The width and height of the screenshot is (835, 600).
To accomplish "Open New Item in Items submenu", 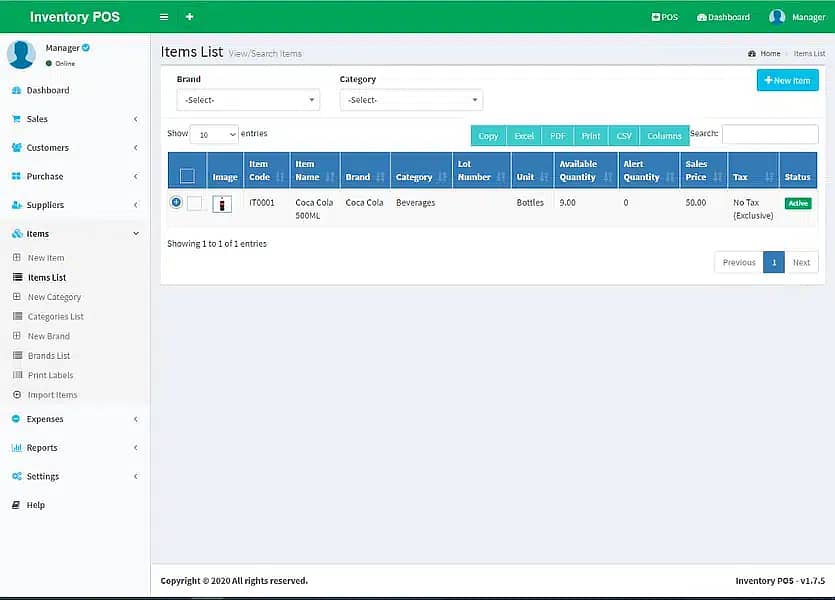I will 46,258.
